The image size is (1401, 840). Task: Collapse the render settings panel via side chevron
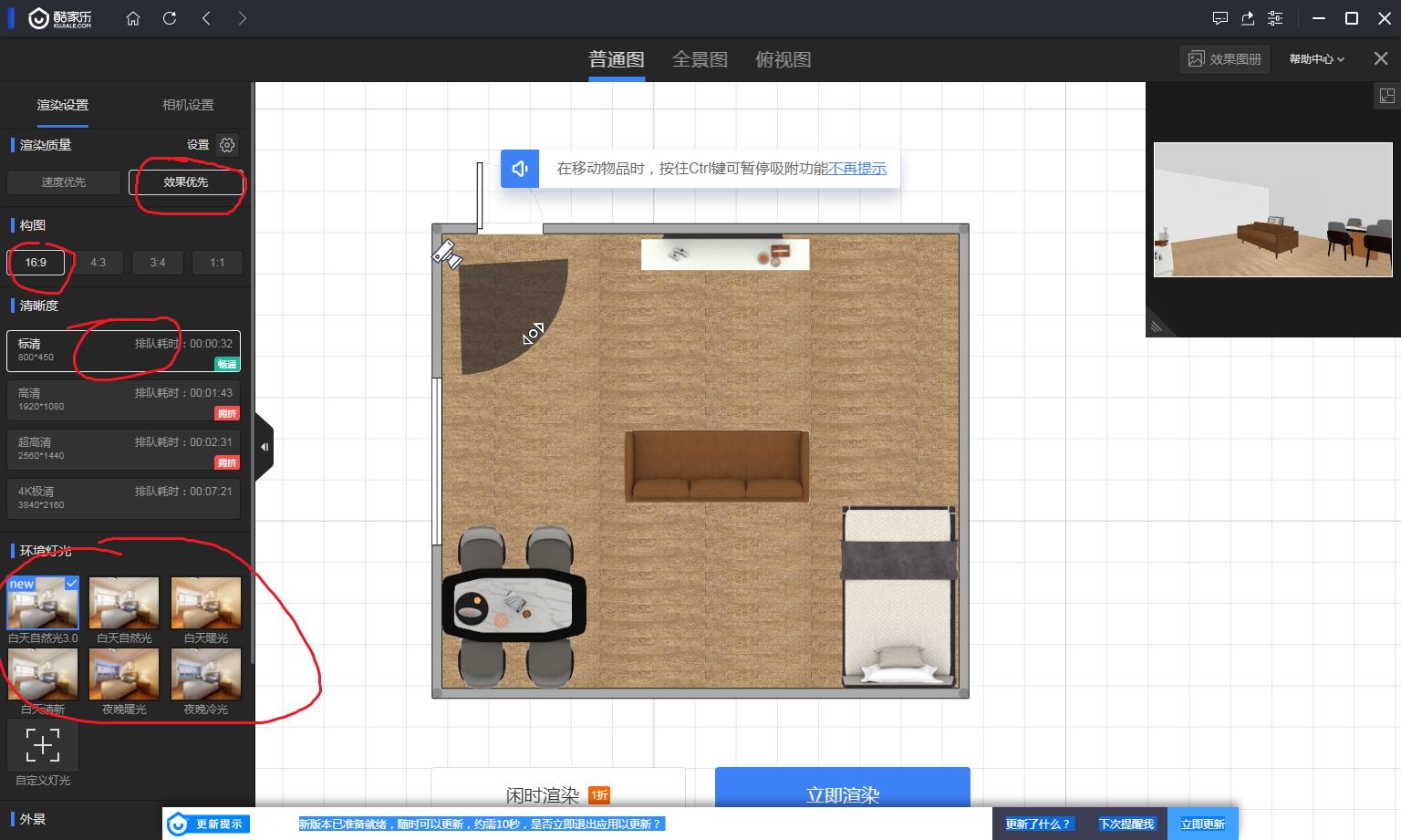(265, 447)
